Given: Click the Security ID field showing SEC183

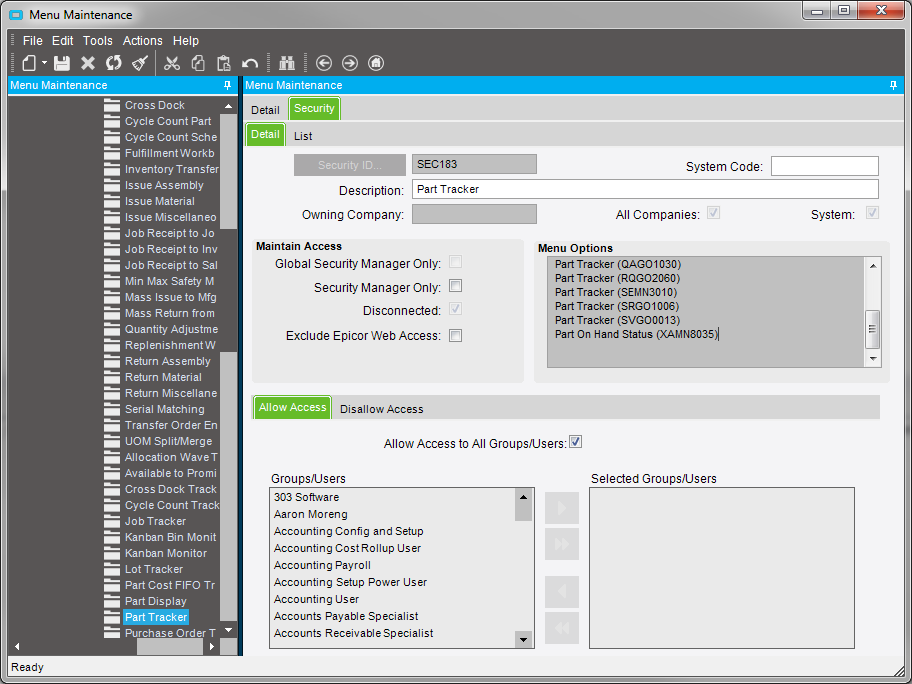Looking at the screenshot, I should point(474,165).
